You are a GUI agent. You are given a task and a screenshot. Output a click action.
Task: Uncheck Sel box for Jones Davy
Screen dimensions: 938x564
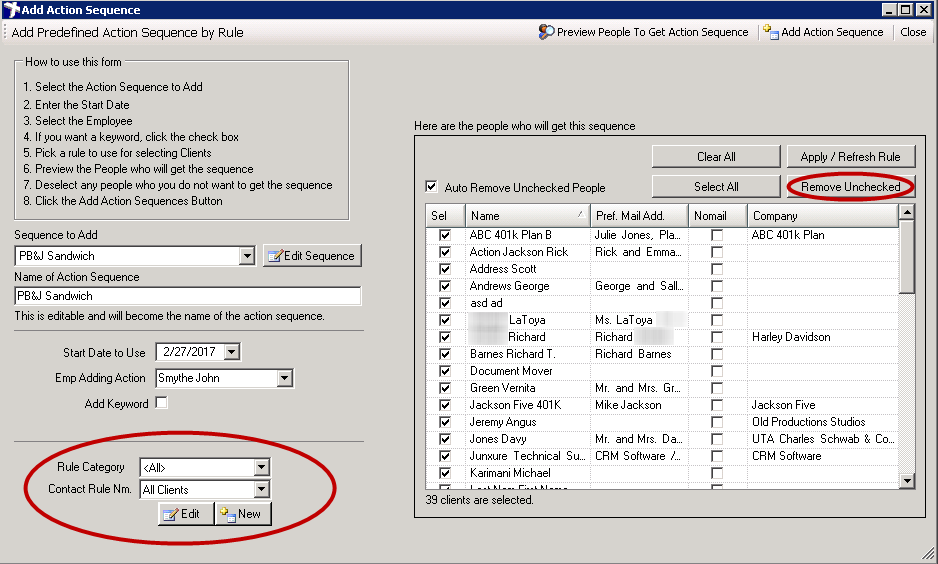[445, 439]
